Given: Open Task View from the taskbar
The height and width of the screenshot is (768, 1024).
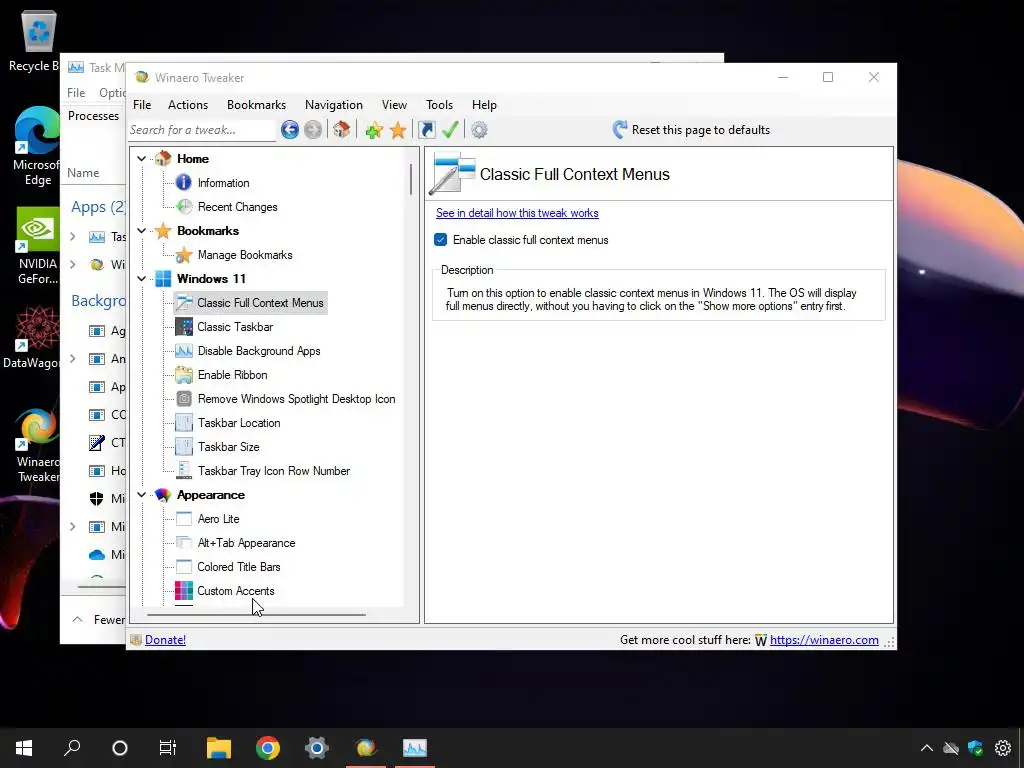Looking at the screenshot, I should click(x=168, y=748).
